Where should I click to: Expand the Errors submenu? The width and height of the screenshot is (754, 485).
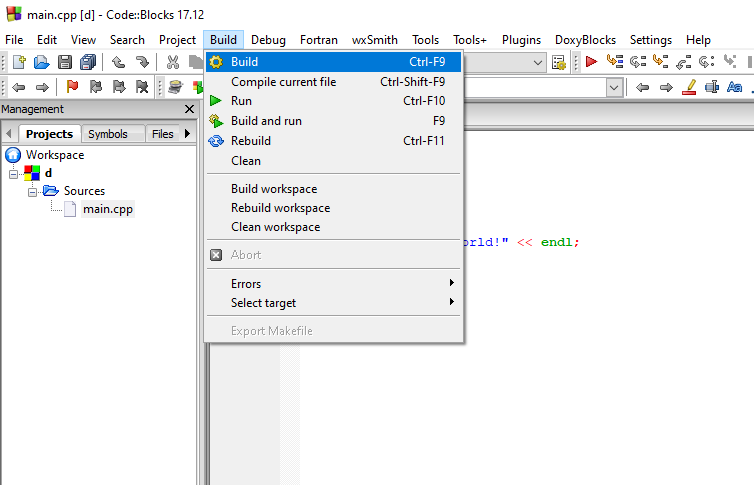(x=333, y=284)
